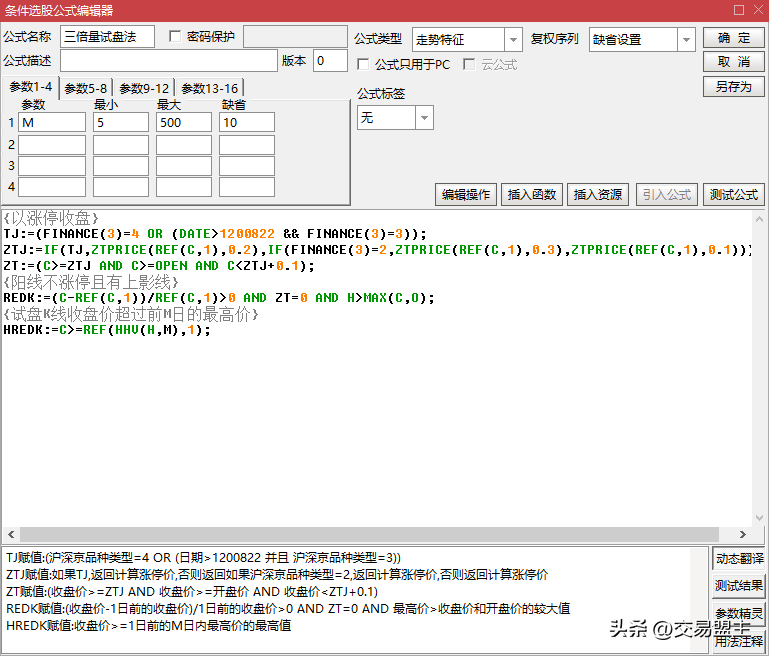The width and height of the screenshot is (769, 656).
Task: Click the ZTJ:= formula line in editor
Action: [377, 250]
